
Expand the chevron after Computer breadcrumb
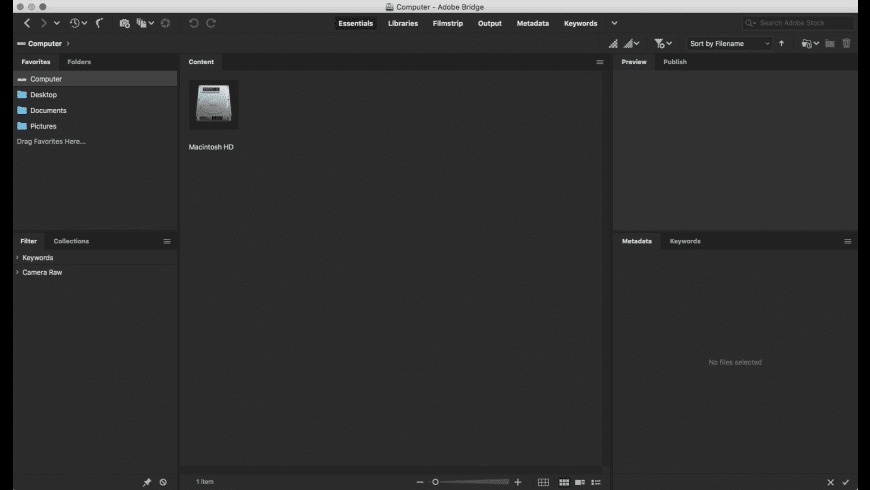(x=68, y=43)
